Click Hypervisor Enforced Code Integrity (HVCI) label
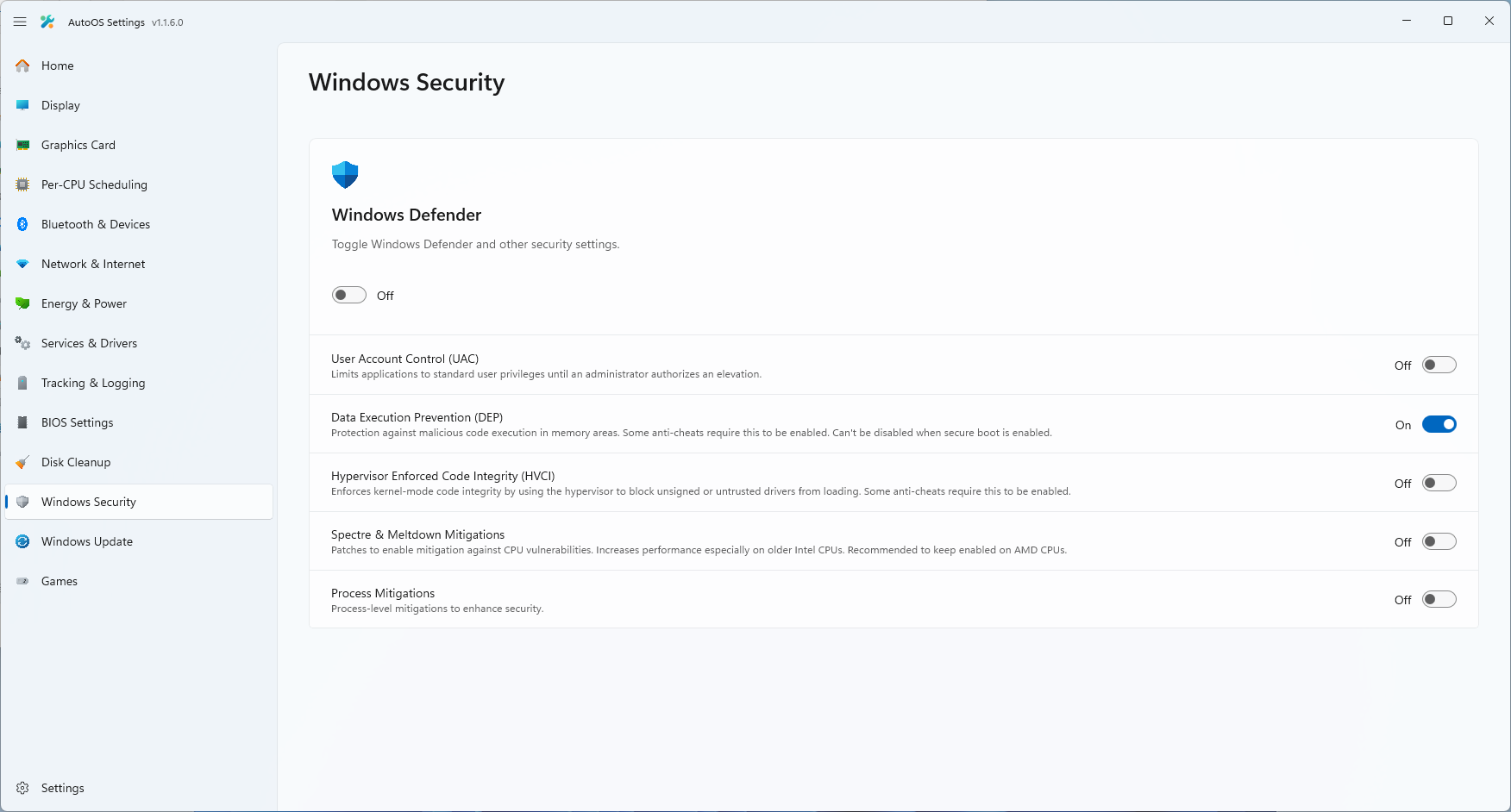 tap(442, 476)
